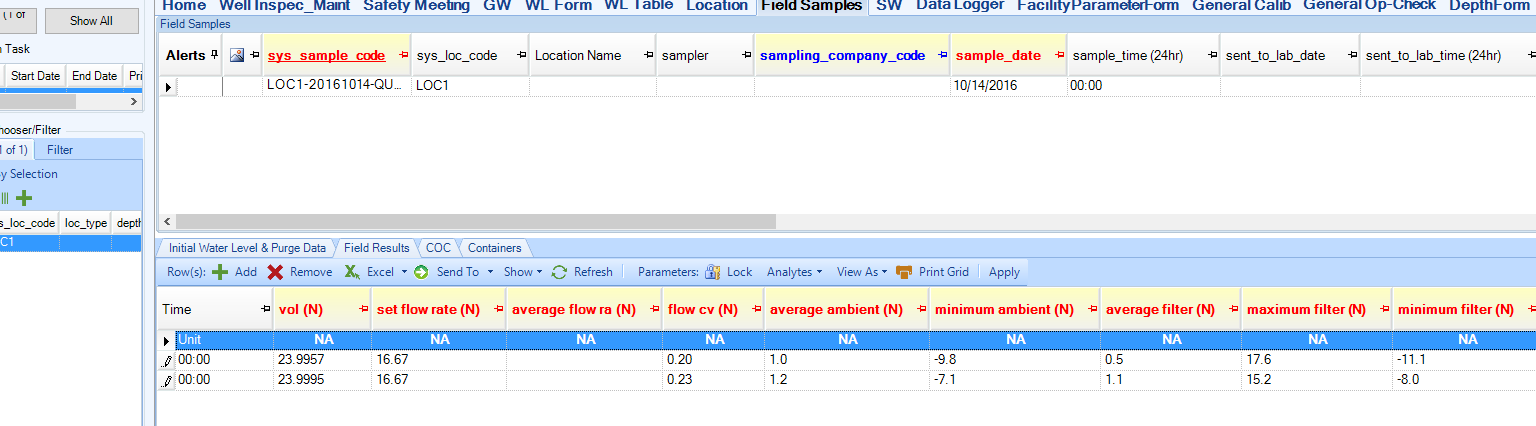Click the green plus Add row icon
The width and height of the screenshot is (1536, 426).
pos(220,272)
